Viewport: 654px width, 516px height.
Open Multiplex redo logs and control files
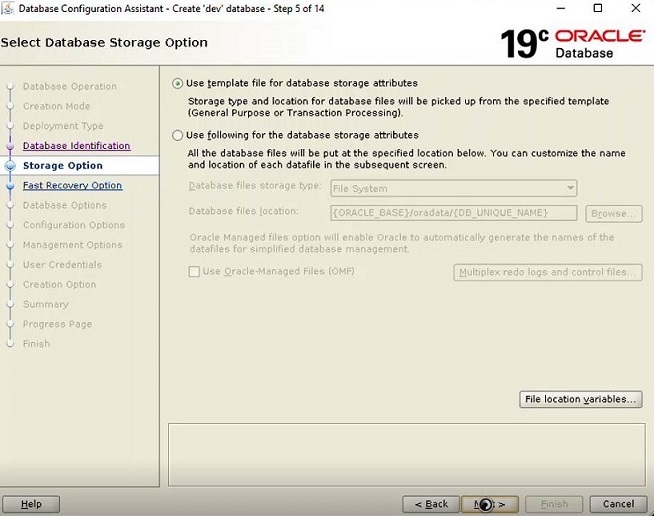coord(548,272)
